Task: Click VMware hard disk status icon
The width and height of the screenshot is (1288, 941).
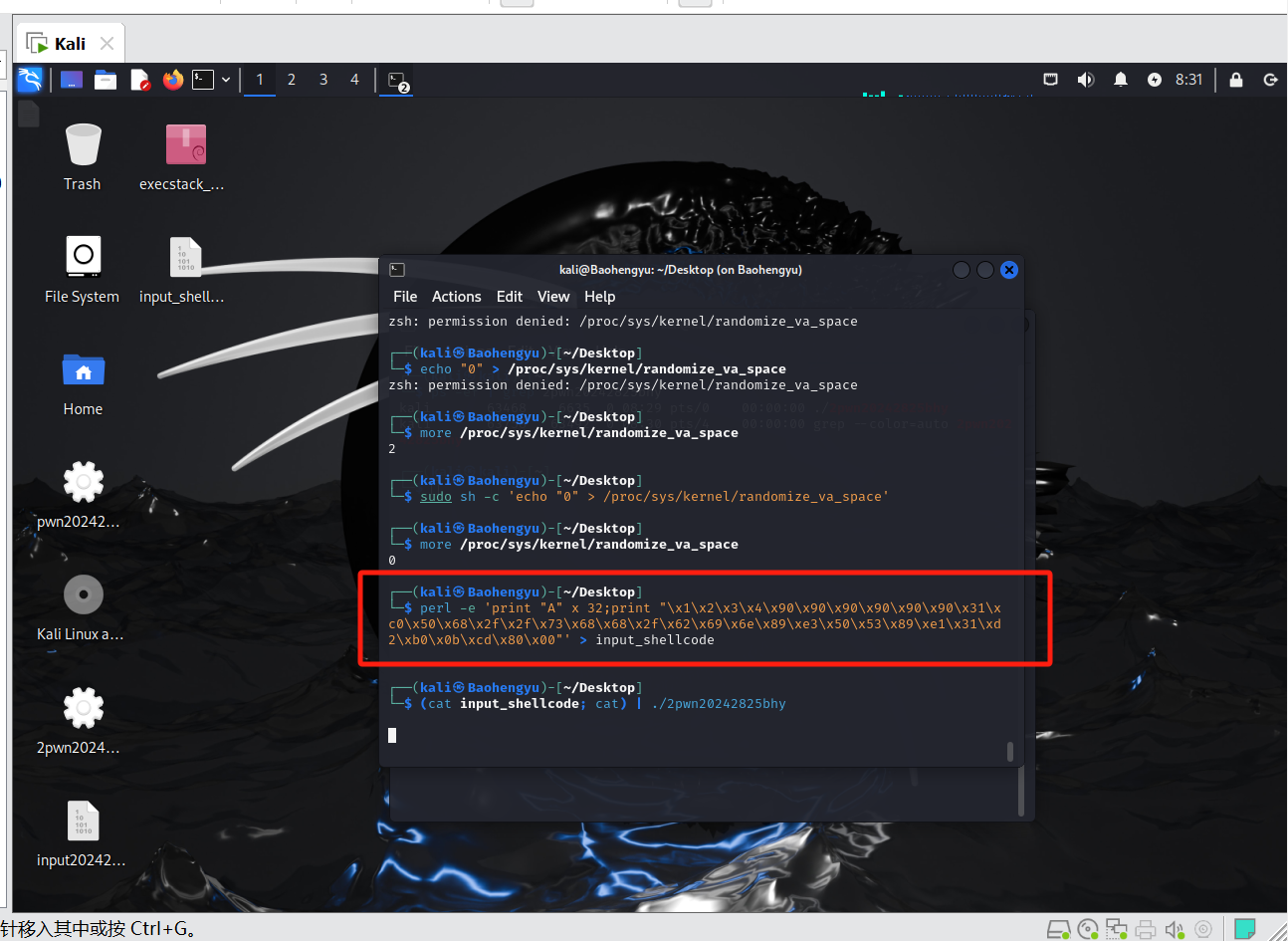Action: click(x=1059, y=929)
